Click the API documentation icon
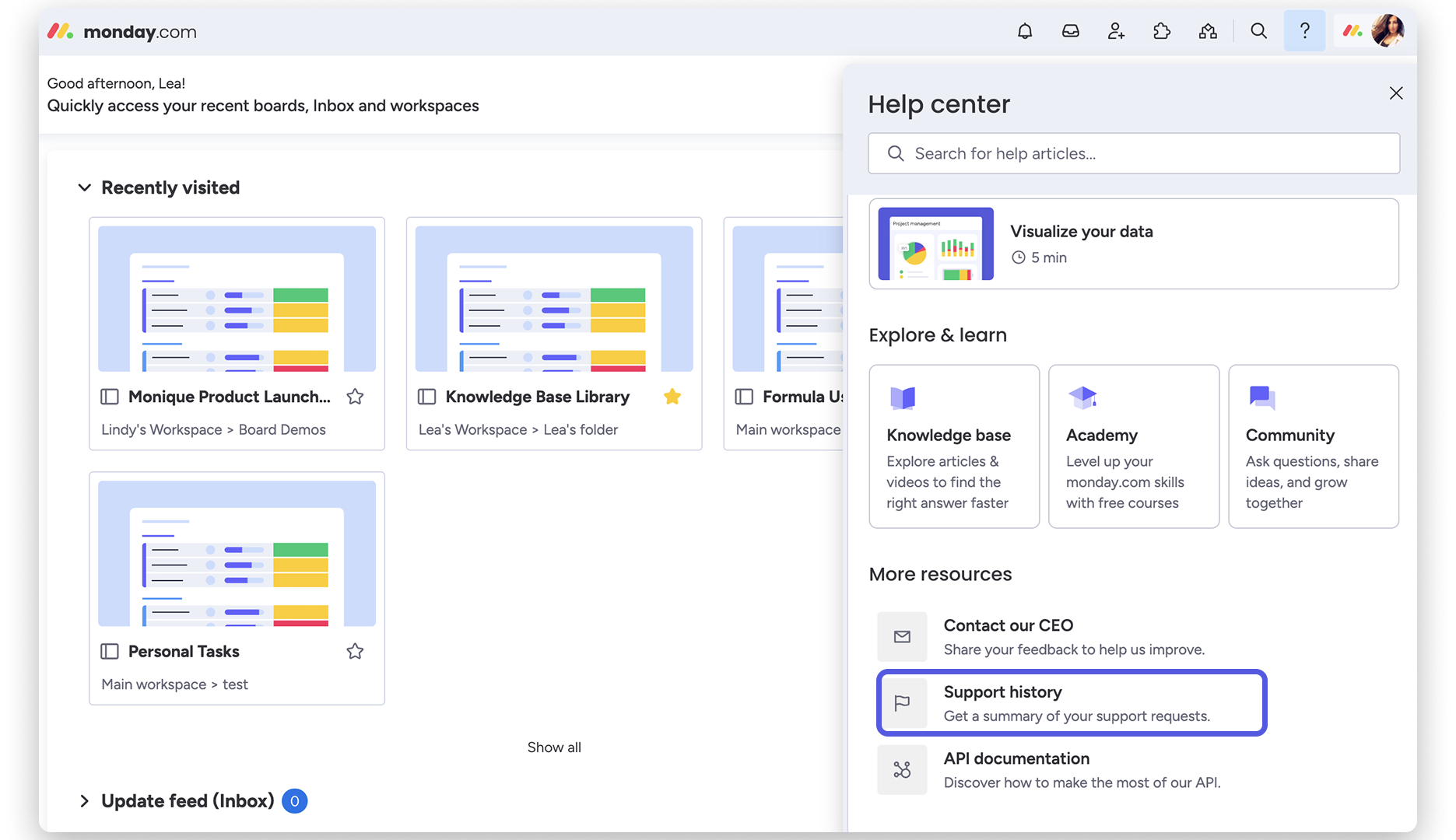1456x840 pixels. click(902, 770)
